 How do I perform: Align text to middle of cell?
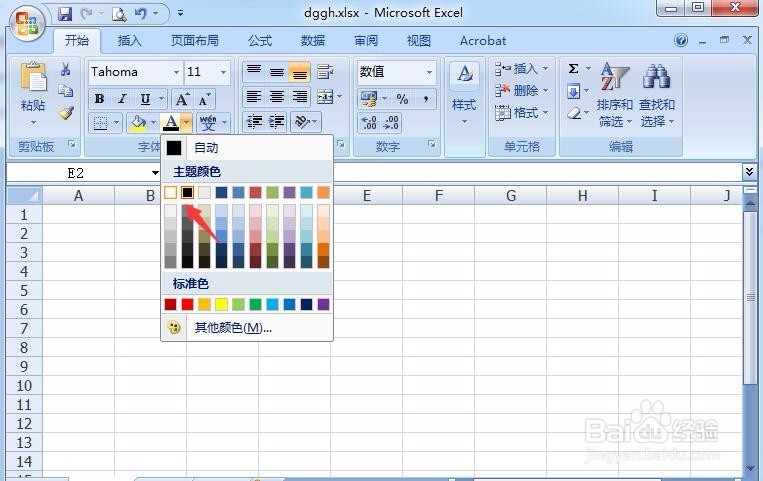[277, 72]
